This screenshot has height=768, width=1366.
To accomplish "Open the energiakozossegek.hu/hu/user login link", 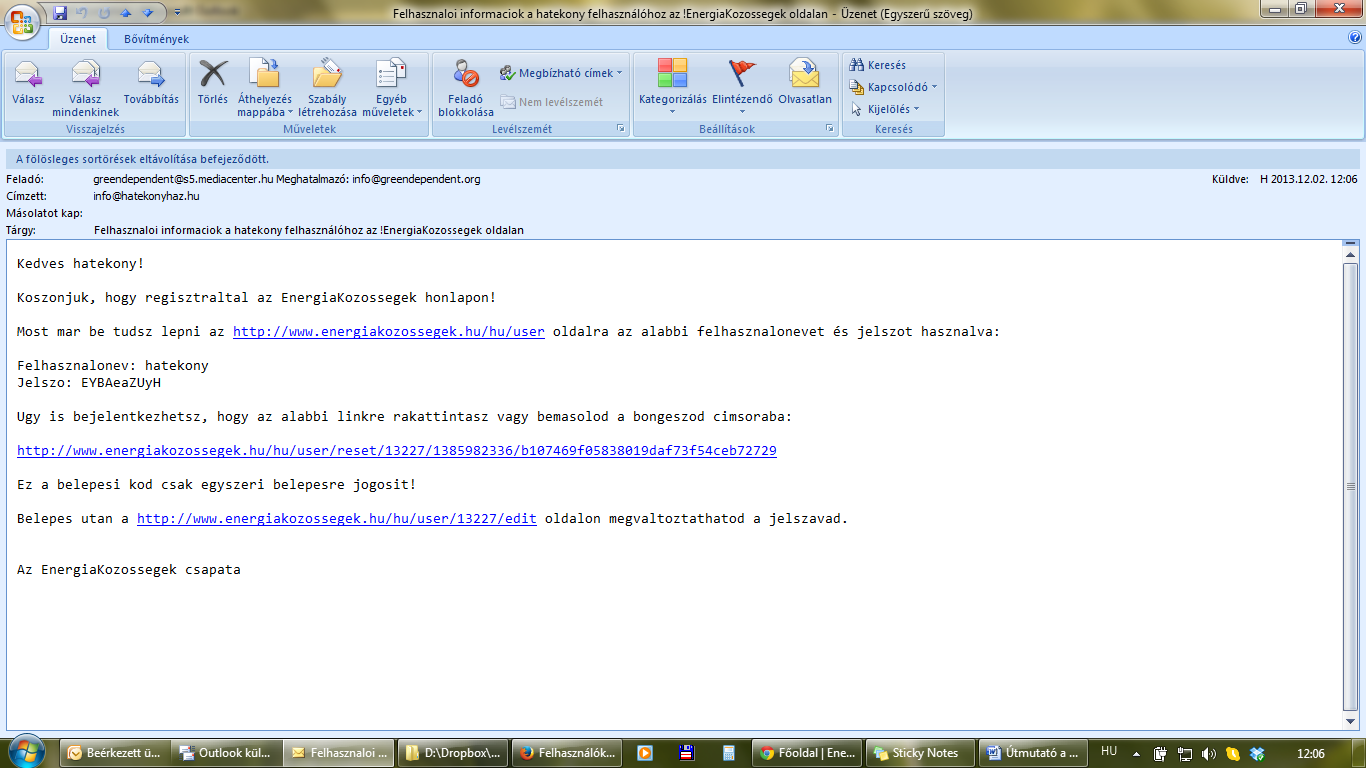I will (x=389, y=332).
